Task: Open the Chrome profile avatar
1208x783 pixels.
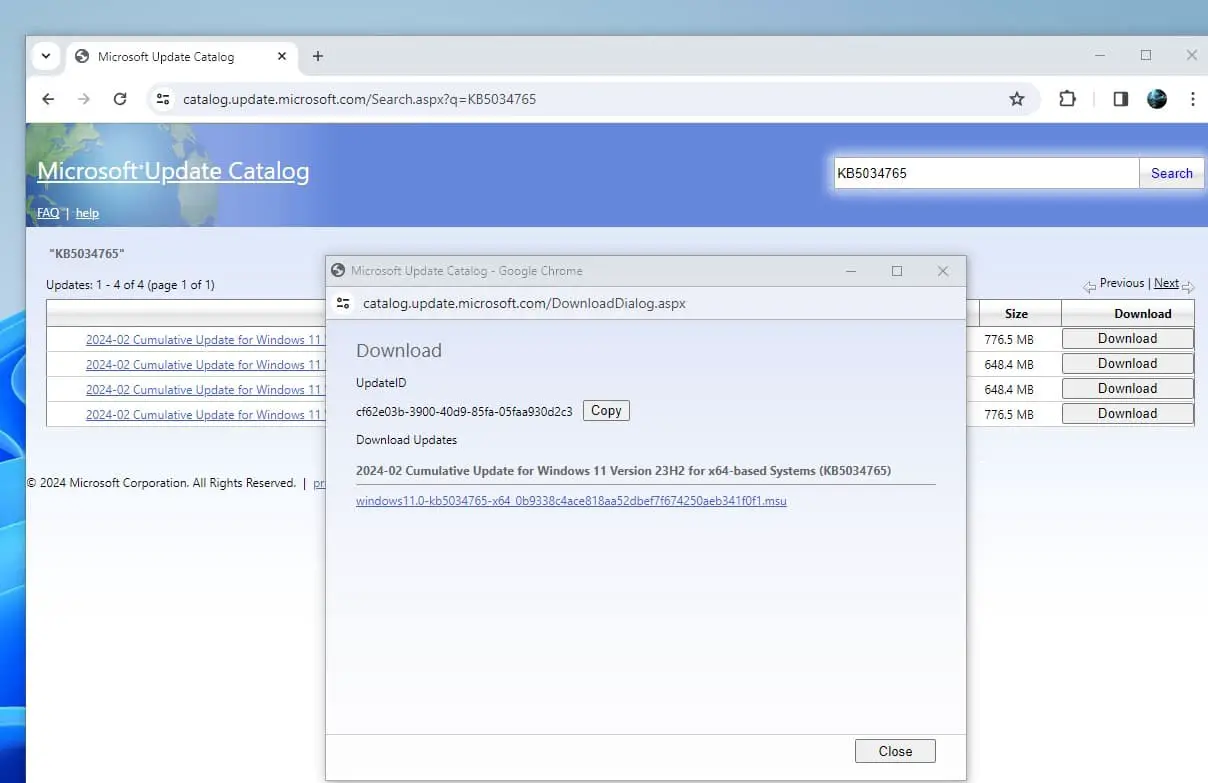Action: pyautogui.click(x=1157, y=99)
